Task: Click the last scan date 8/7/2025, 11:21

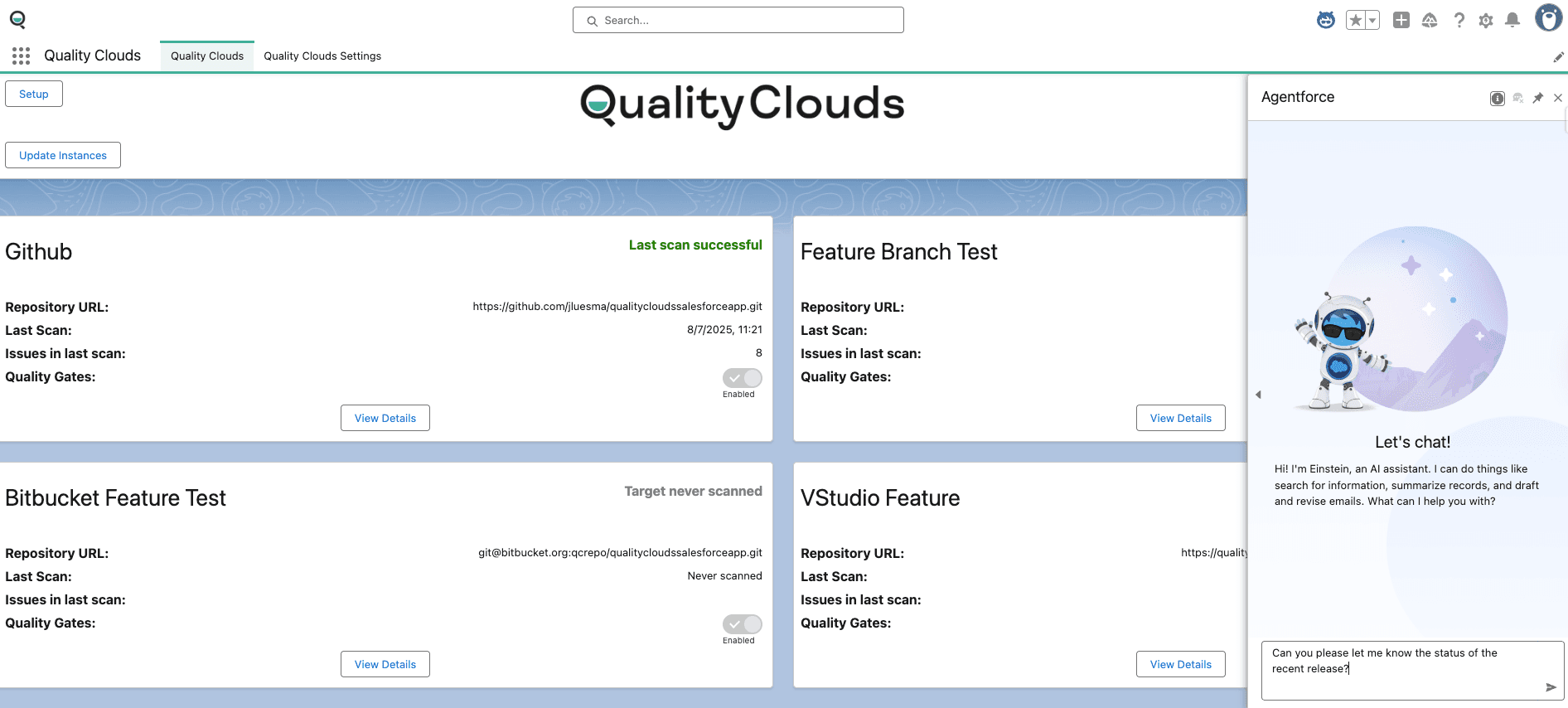Action: 724,330
